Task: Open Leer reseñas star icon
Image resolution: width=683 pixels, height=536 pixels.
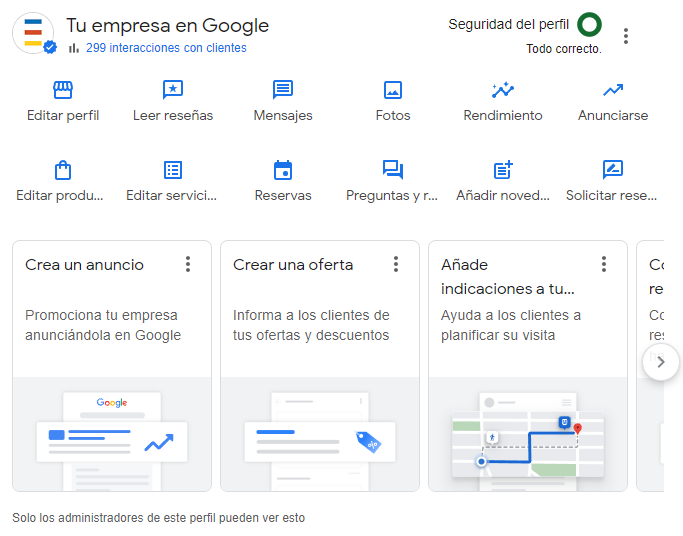Action: coord(173,90)
